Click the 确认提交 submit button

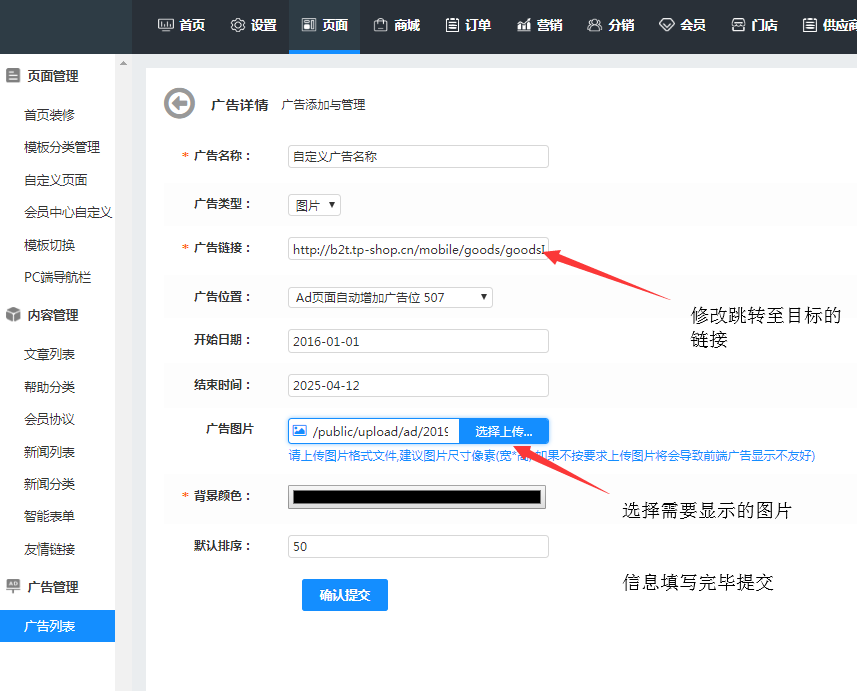point(344,595)
